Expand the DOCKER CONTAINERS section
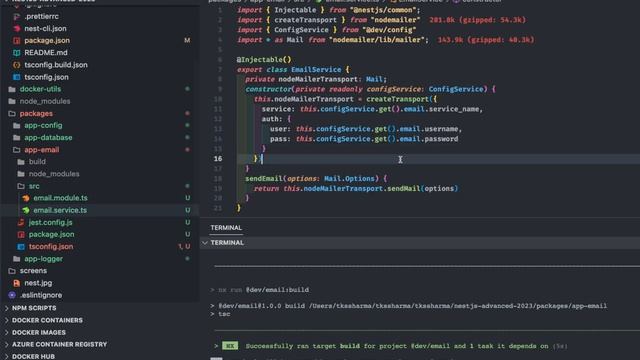 pos(47,320)
